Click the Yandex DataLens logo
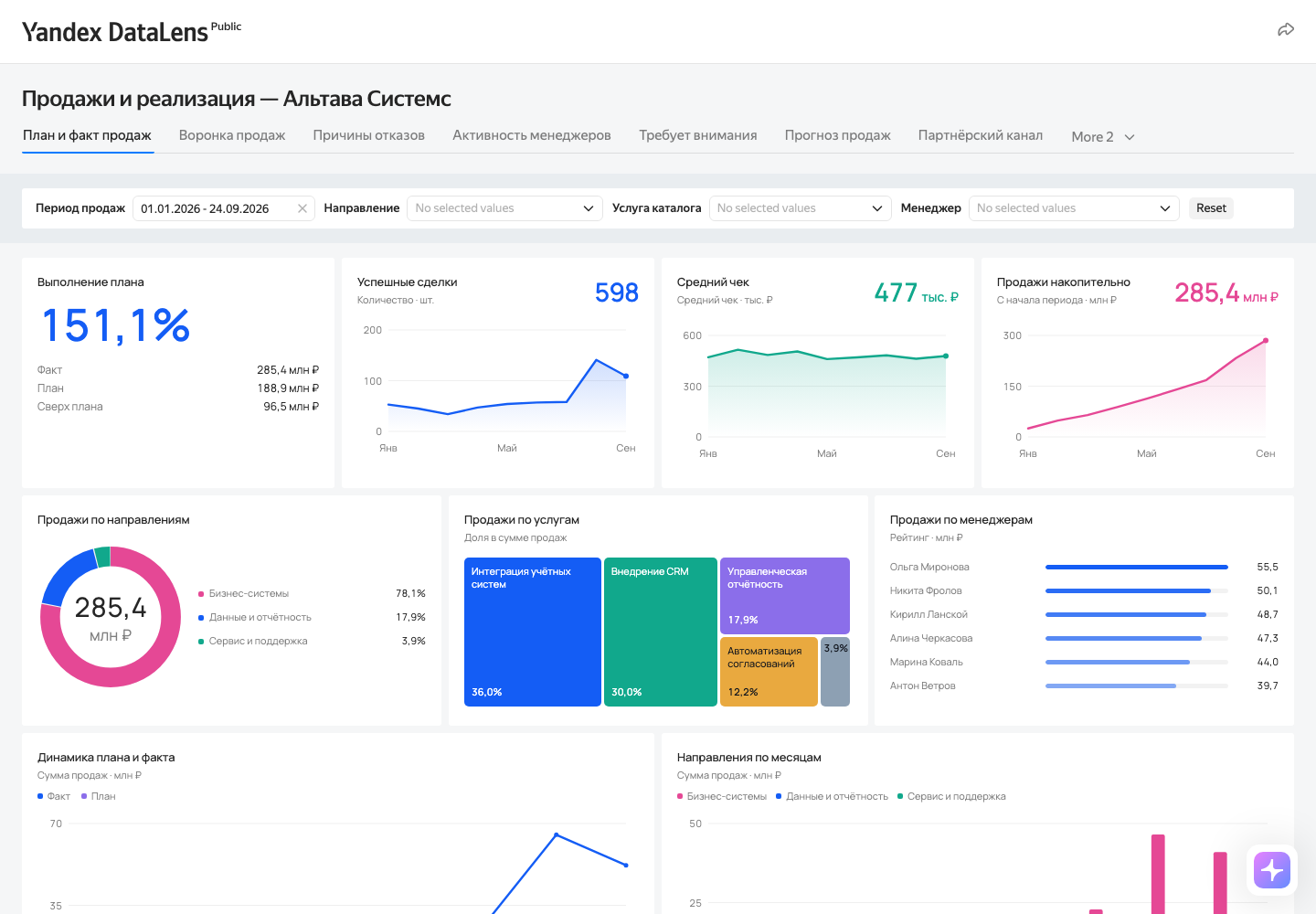Viewport: 1316px width, 914px height. 132,32
